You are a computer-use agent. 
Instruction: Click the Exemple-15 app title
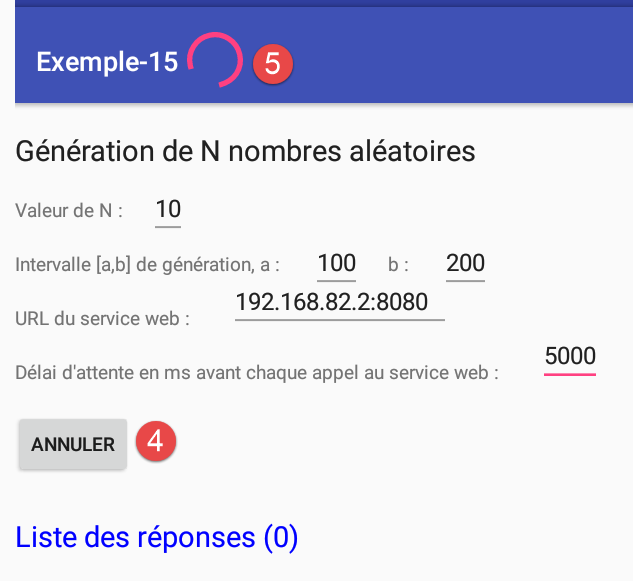107,62
